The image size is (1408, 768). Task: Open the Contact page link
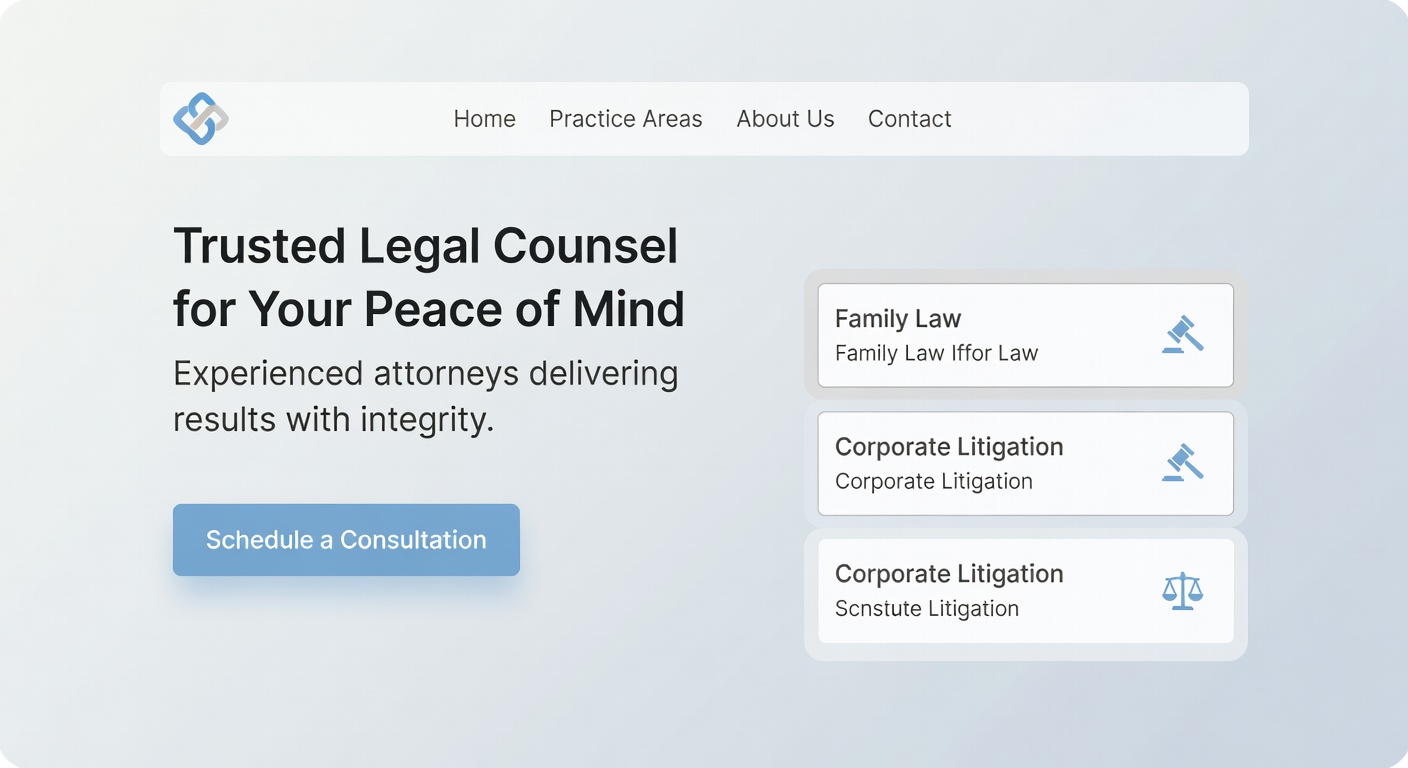pyautogui.click(x=909, y=119)
